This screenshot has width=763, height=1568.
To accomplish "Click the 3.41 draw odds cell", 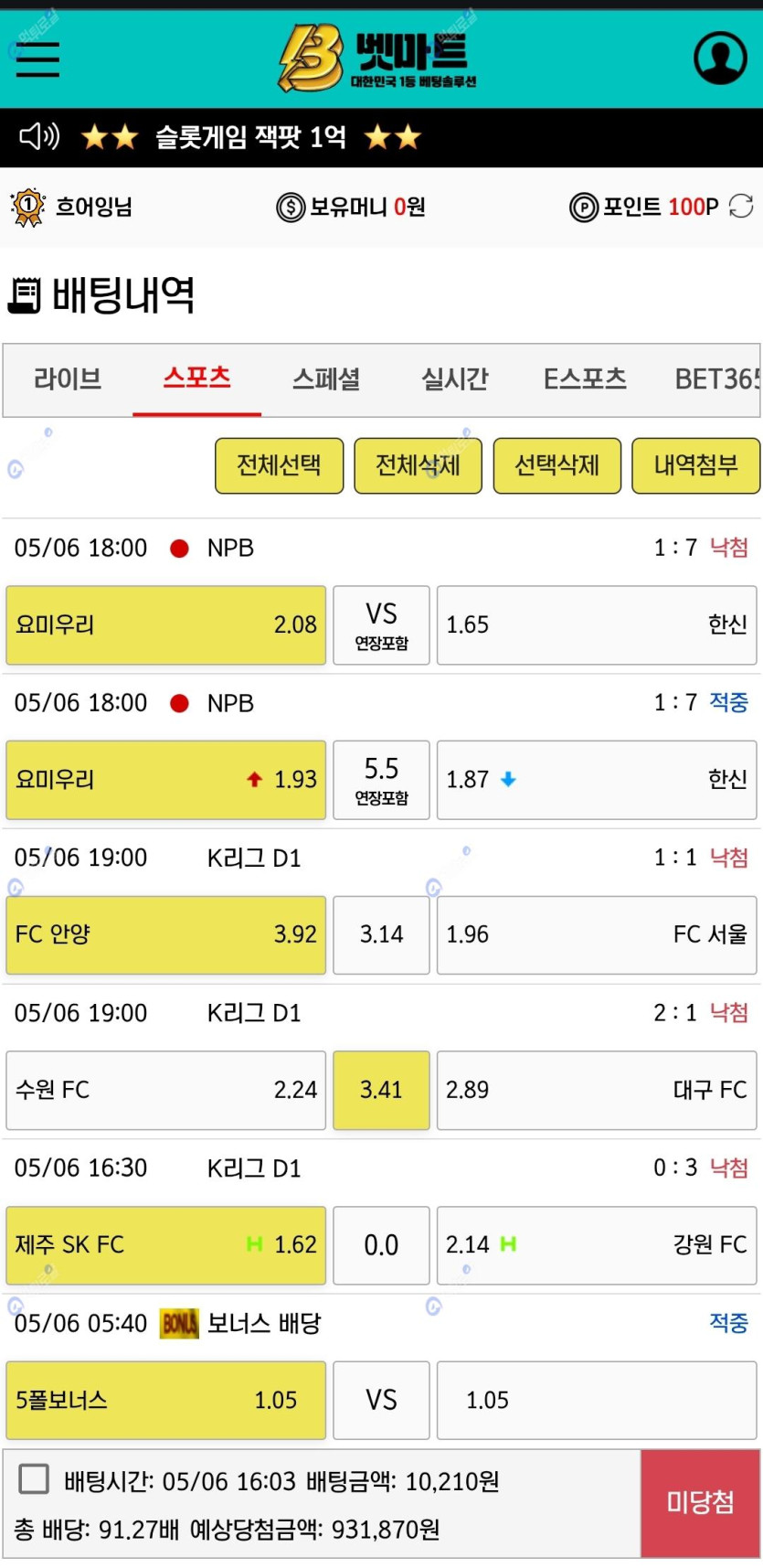I will (381, 1090).
